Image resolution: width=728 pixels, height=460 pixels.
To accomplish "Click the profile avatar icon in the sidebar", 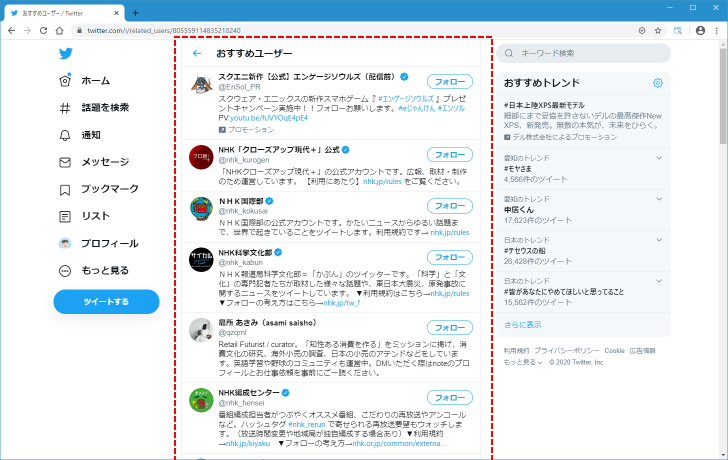I will [65, 243].
